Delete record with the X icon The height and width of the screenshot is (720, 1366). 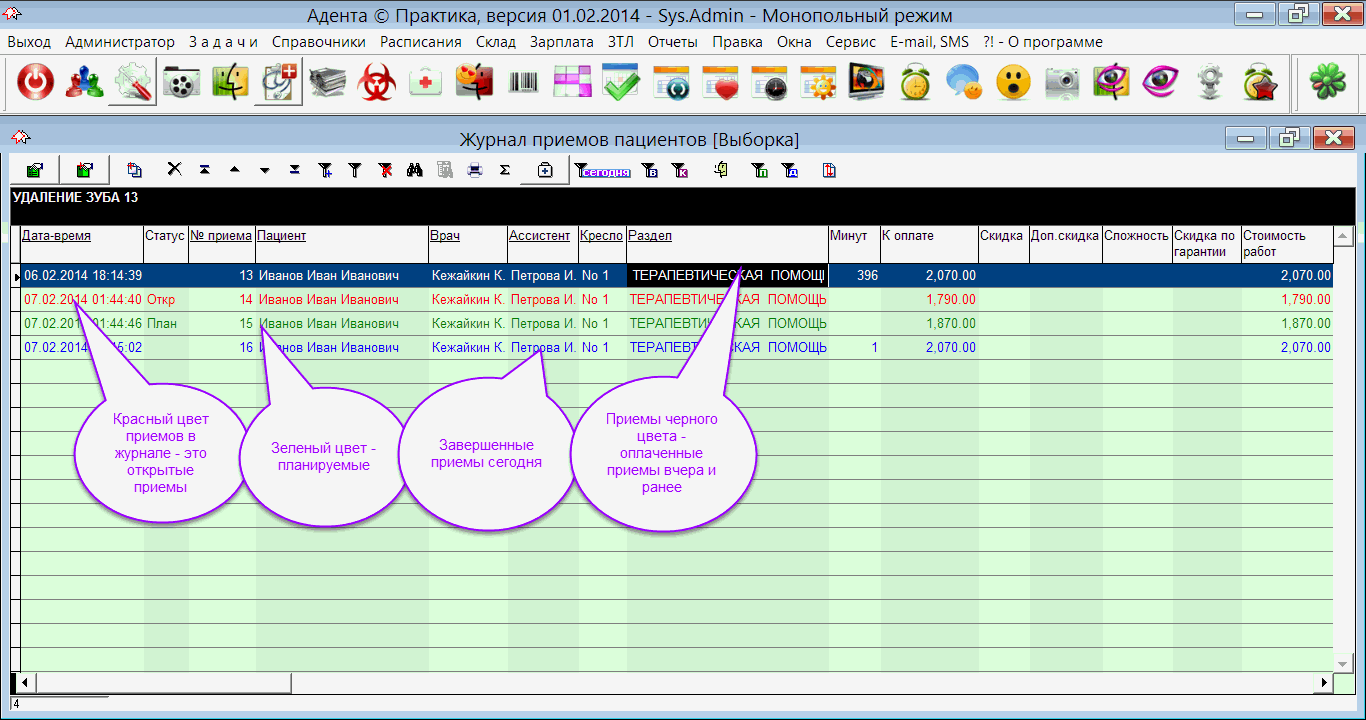click(174, 170)
